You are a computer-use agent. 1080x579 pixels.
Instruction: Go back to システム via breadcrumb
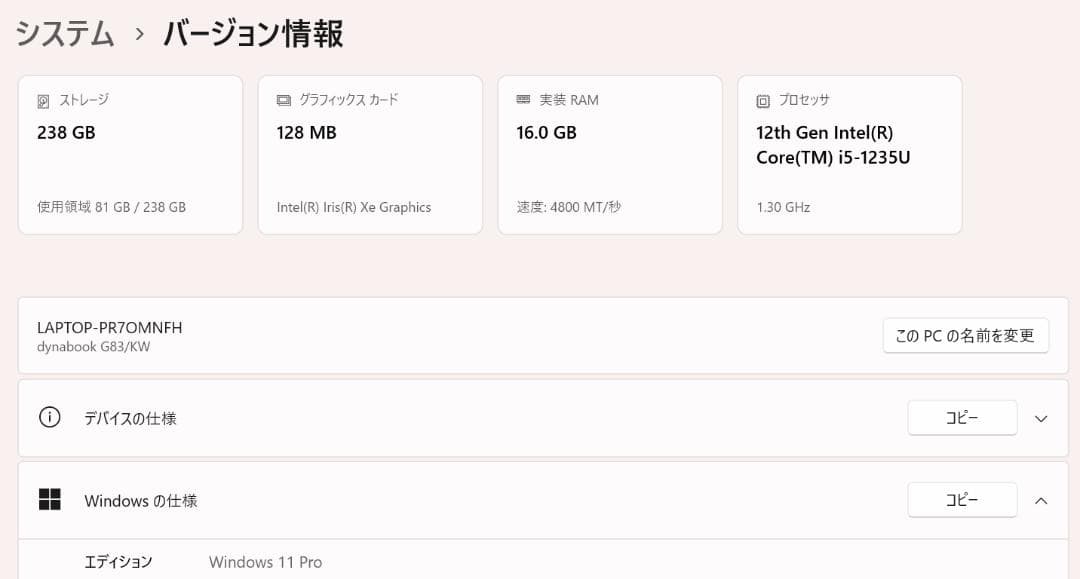(x=65, y=34)
